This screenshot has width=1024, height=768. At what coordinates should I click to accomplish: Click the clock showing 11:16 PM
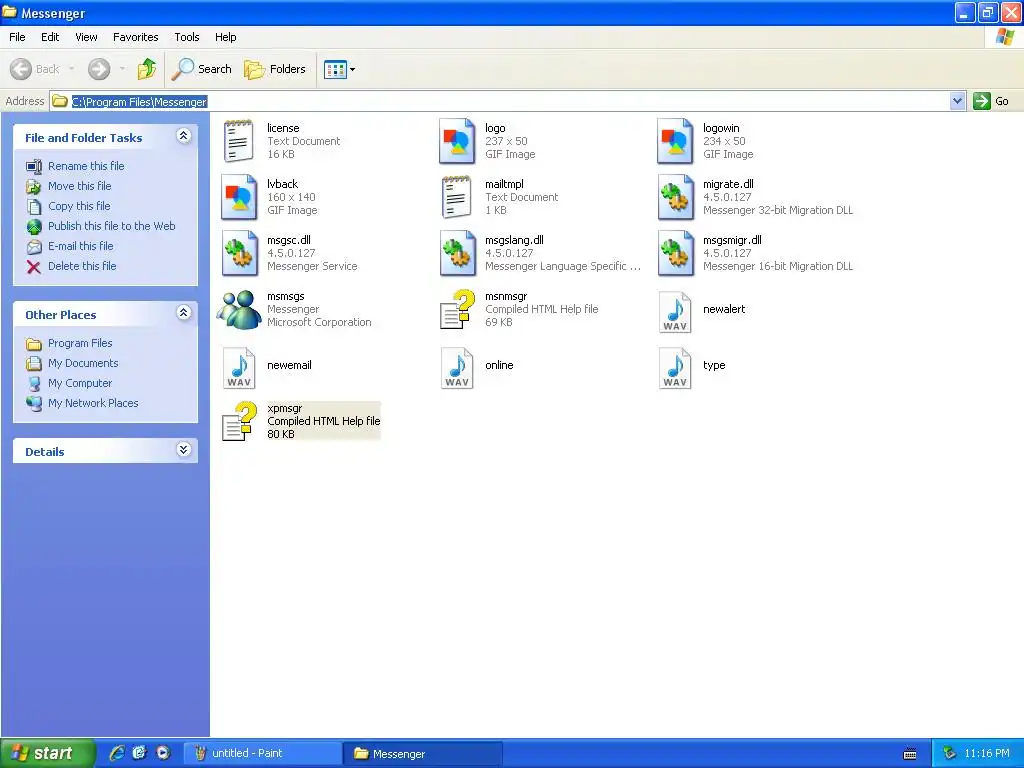pyautogui.click(x=987, y=754)
